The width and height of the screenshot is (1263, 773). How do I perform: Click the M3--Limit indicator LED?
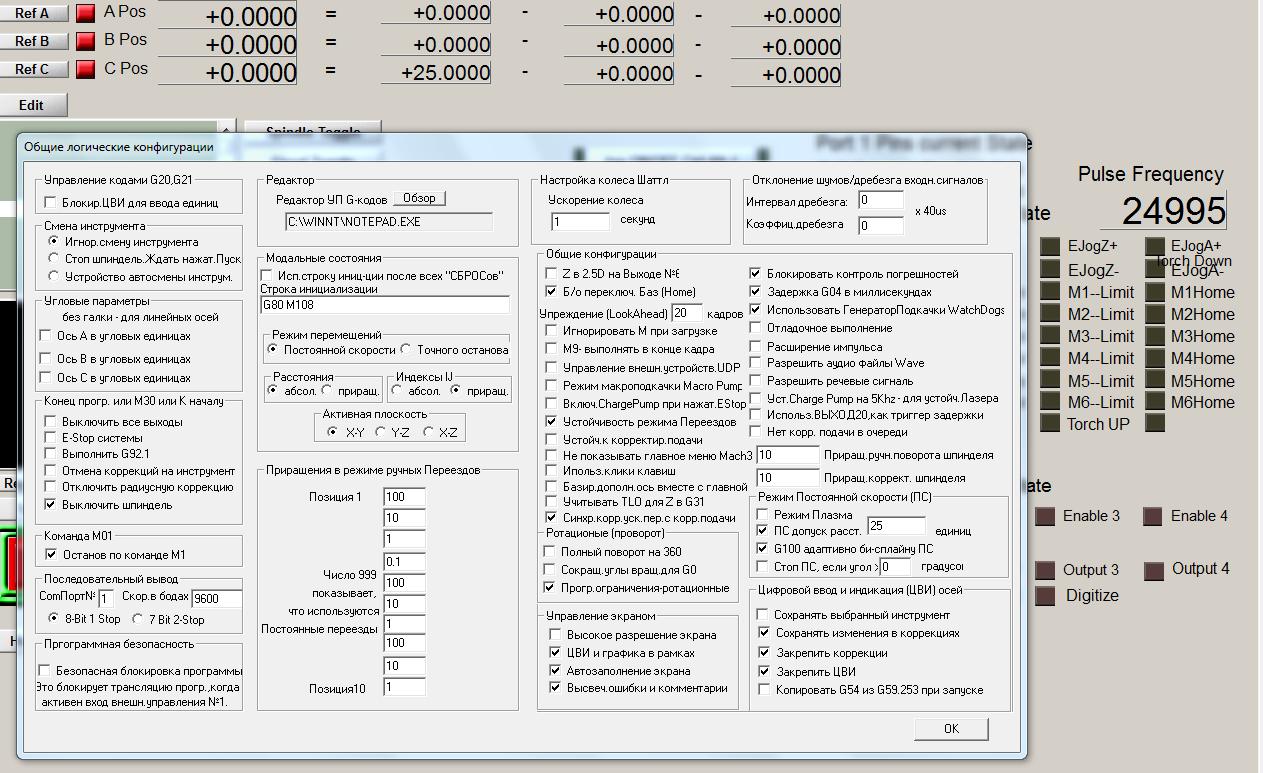(1049, 336)
